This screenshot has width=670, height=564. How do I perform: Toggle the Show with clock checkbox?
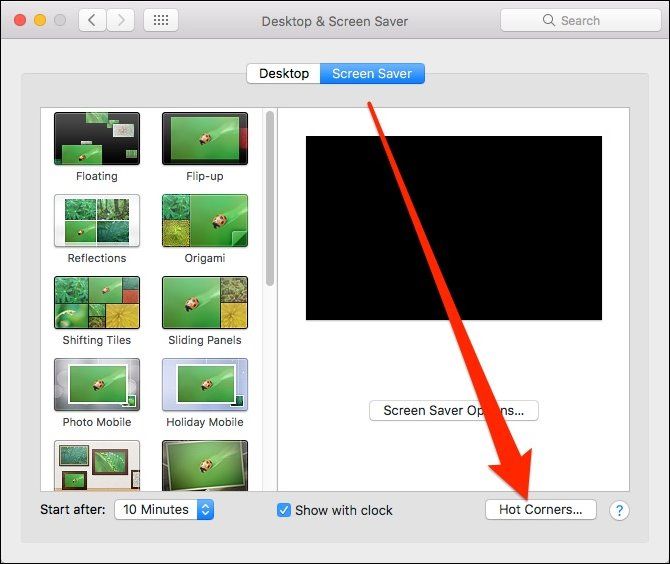point(283,510)
